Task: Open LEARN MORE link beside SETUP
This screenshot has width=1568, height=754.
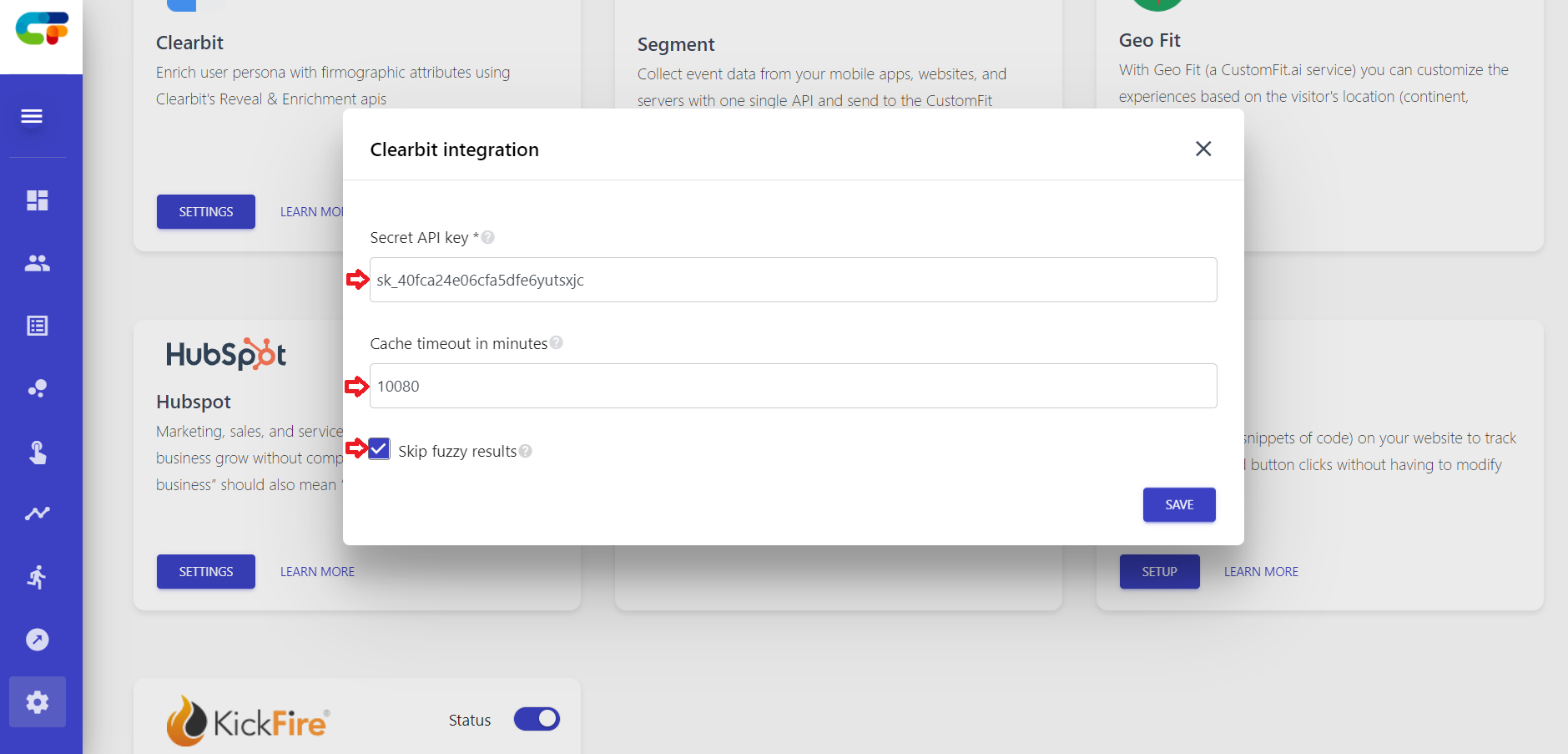Action: pyautogui.click(x=1261, y=572)
